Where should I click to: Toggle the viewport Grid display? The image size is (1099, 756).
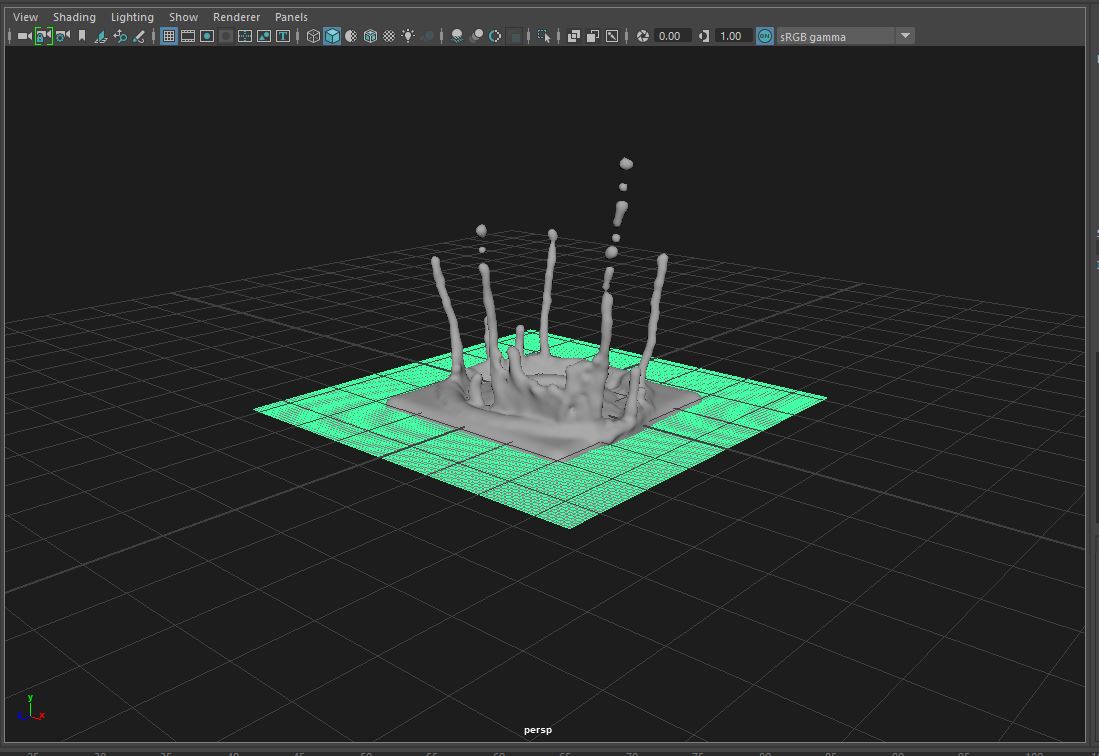pos(169,36)
